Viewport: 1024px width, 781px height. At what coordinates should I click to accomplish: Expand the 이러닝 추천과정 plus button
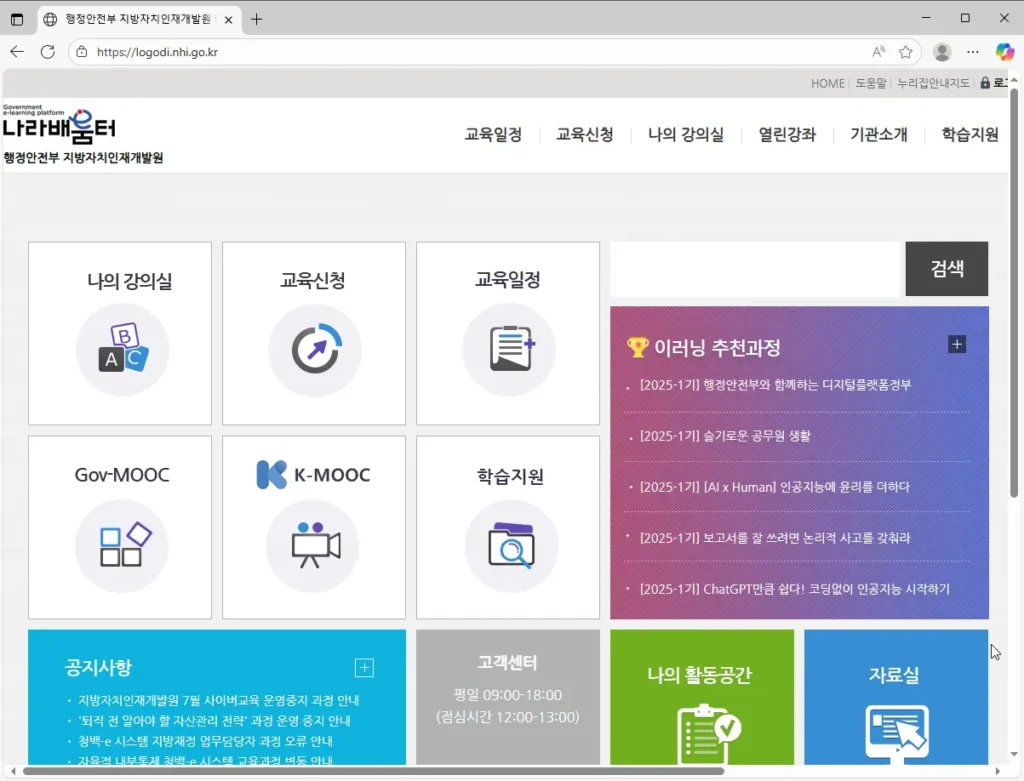(x=957, y=345)
